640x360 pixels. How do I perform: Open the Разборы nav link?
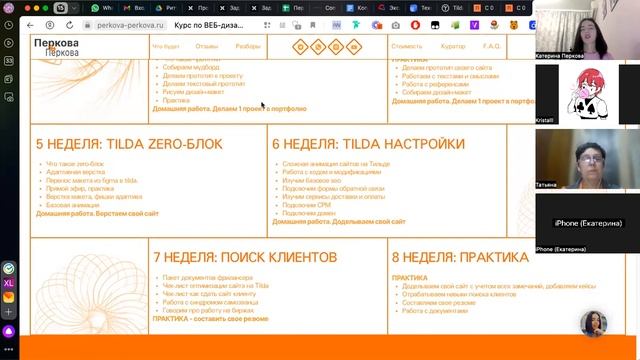point(248,47)
